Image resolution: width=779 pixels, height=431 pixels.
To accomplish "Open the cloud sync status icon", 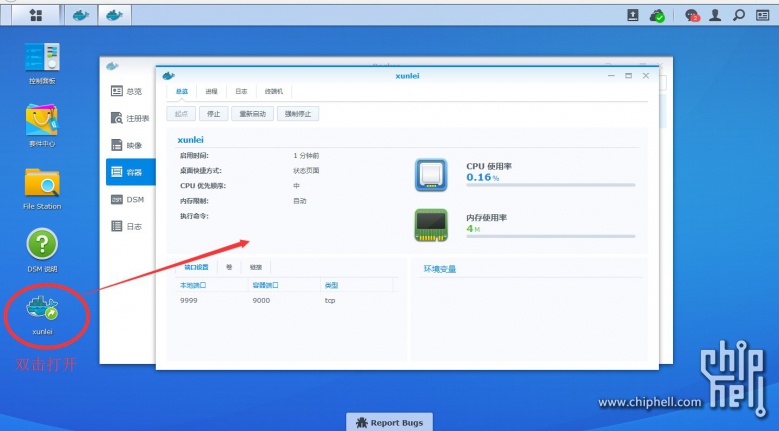I will tap(657, 15).
